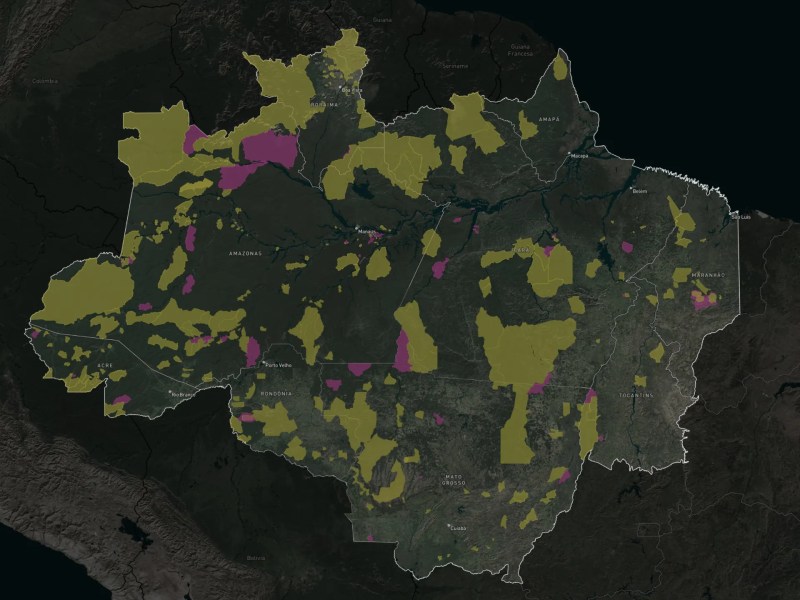
Task: Click the Belém city marker
Action: point(631,188)
